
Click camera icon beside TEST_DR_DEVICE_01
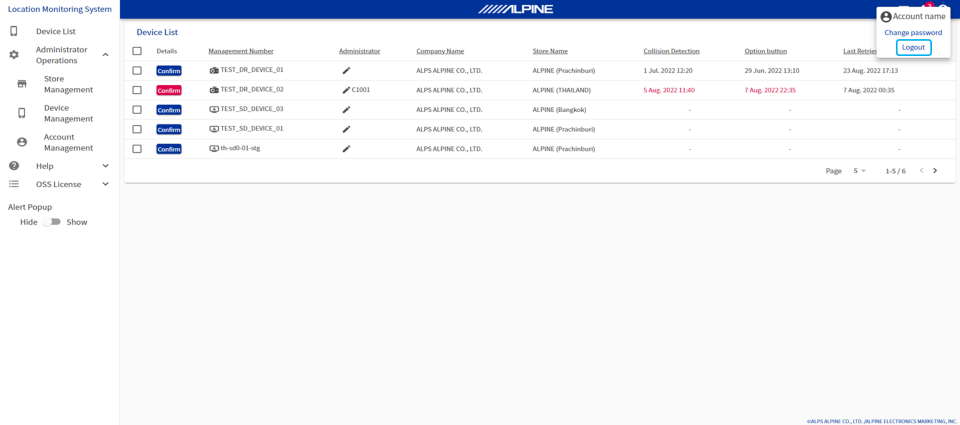pos(214,70)
